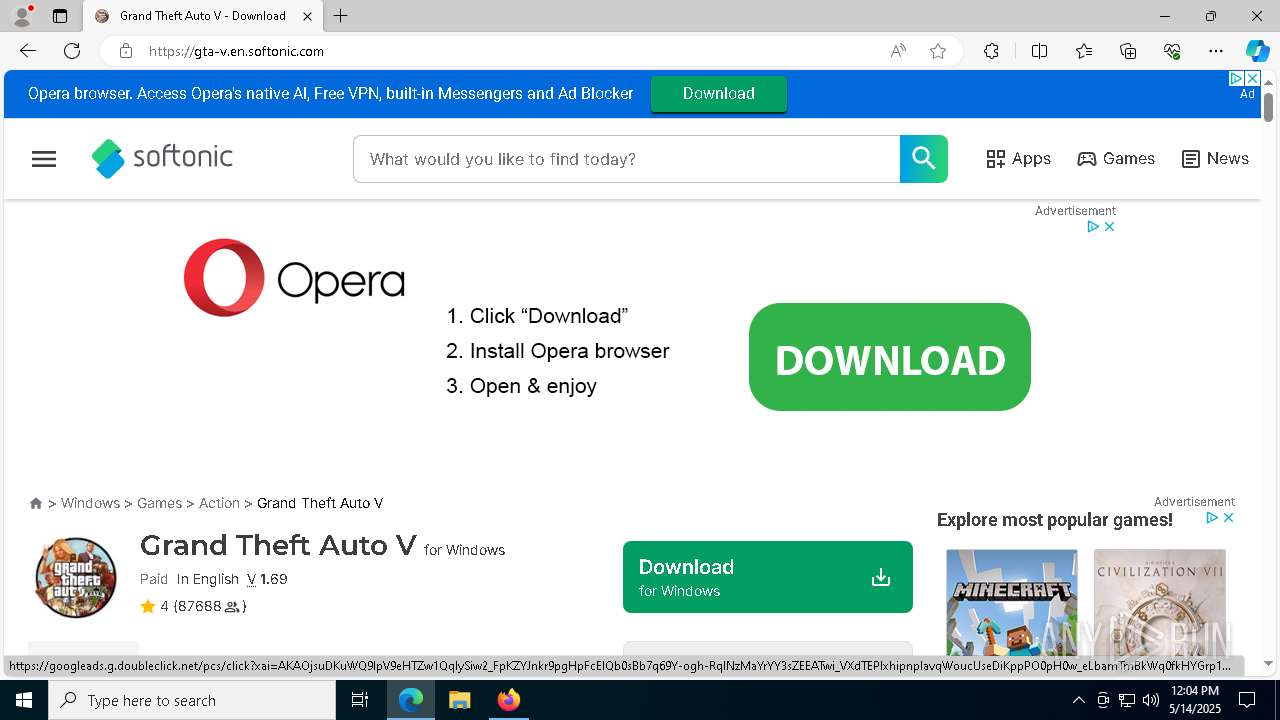Open Tab actions menu

(60, 16)
